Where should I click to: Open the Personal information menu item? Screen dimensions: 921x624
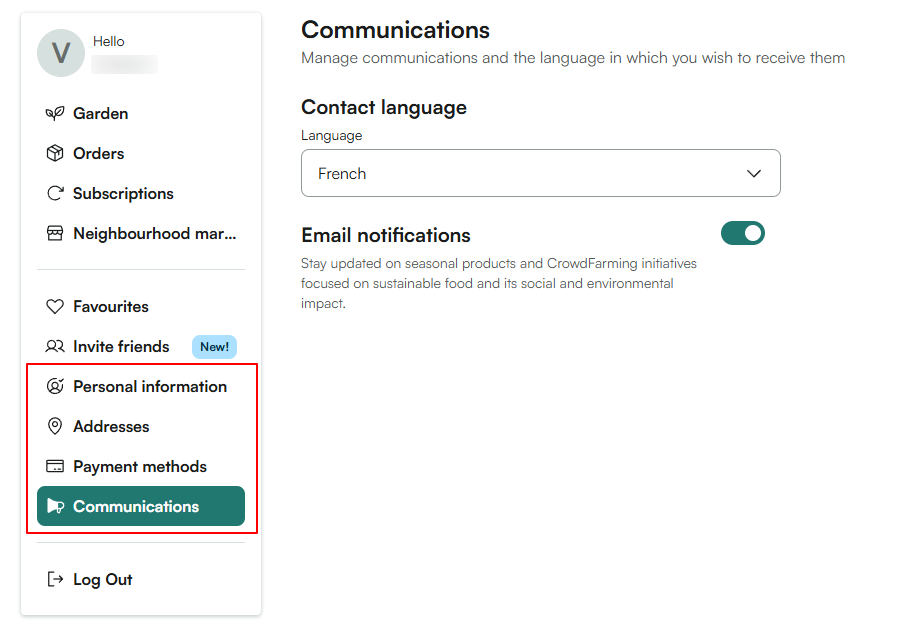point(150,387)
